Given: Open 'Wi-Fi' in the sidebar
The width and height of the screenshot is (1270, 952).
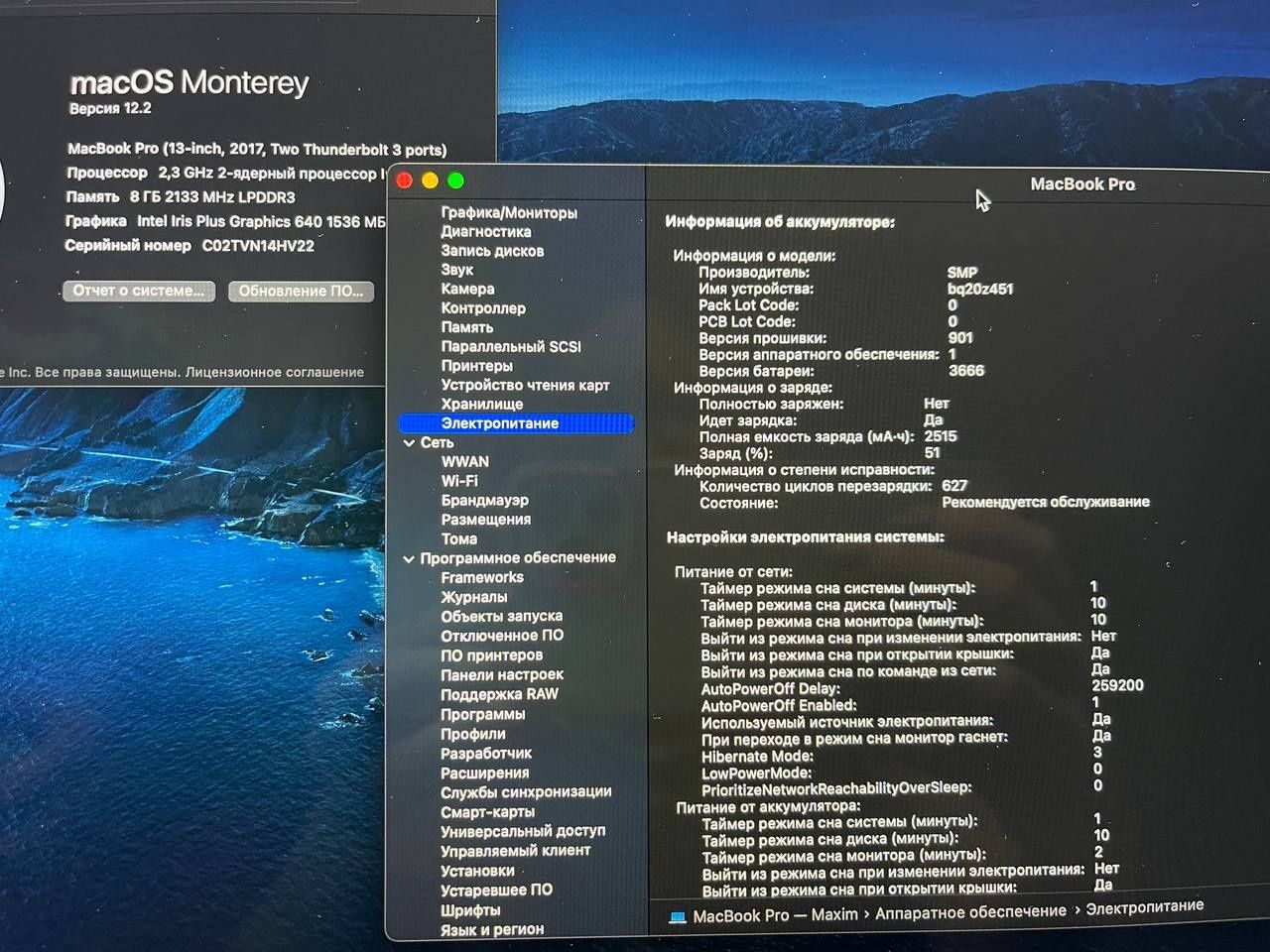Looking at the screenshot, I should click(459, 481).
